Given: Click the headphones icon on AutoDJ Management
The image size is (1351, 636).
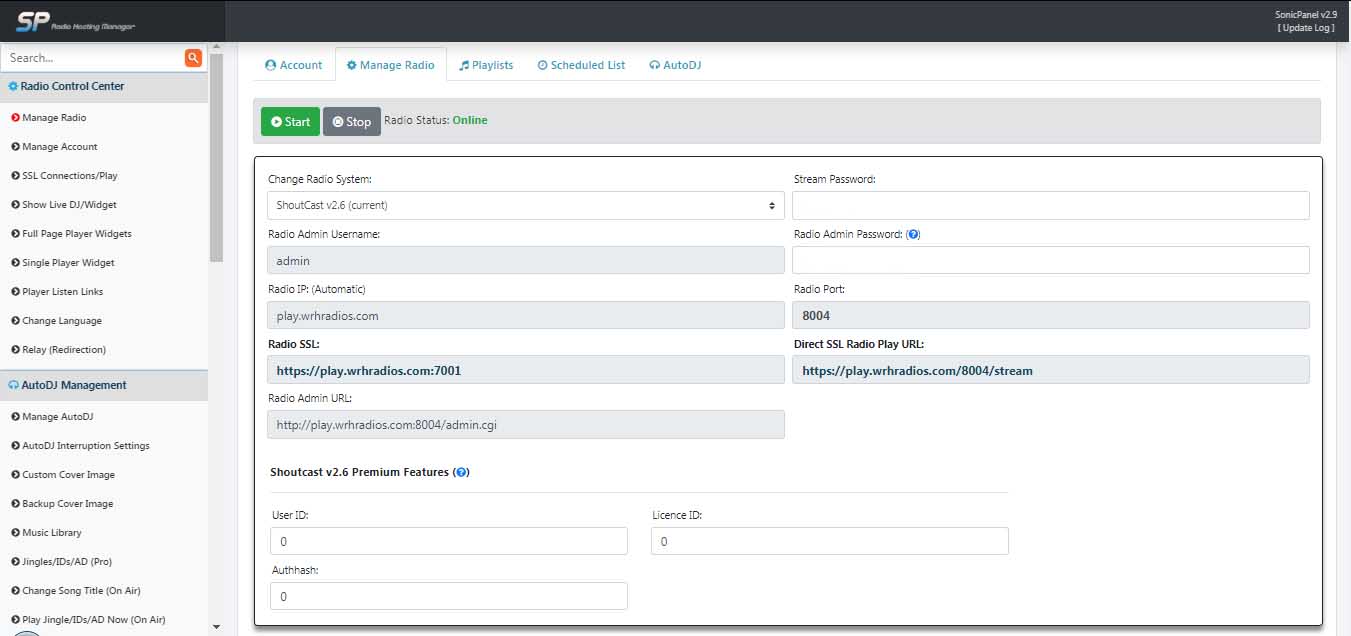Looking at the screenshot, I should (13, 385).
